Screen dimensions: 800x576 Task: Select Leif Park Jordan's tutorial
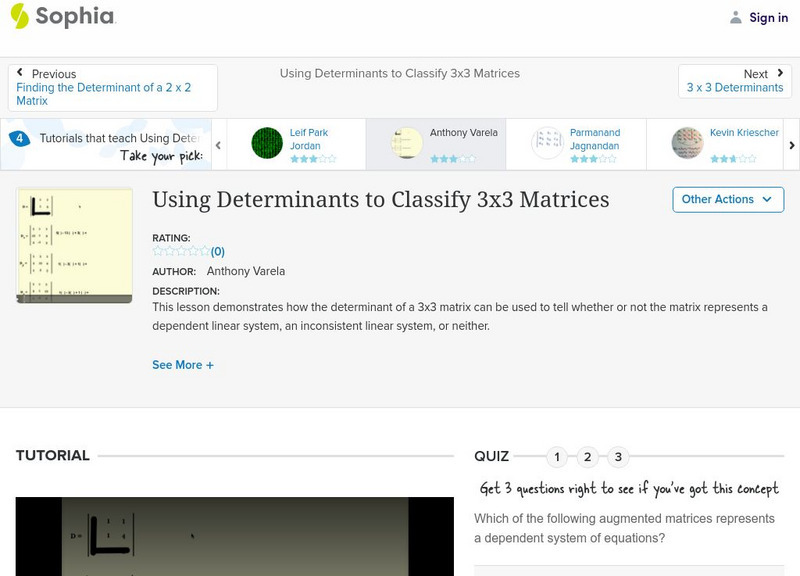pyautogui.click(x=296, y=144)
